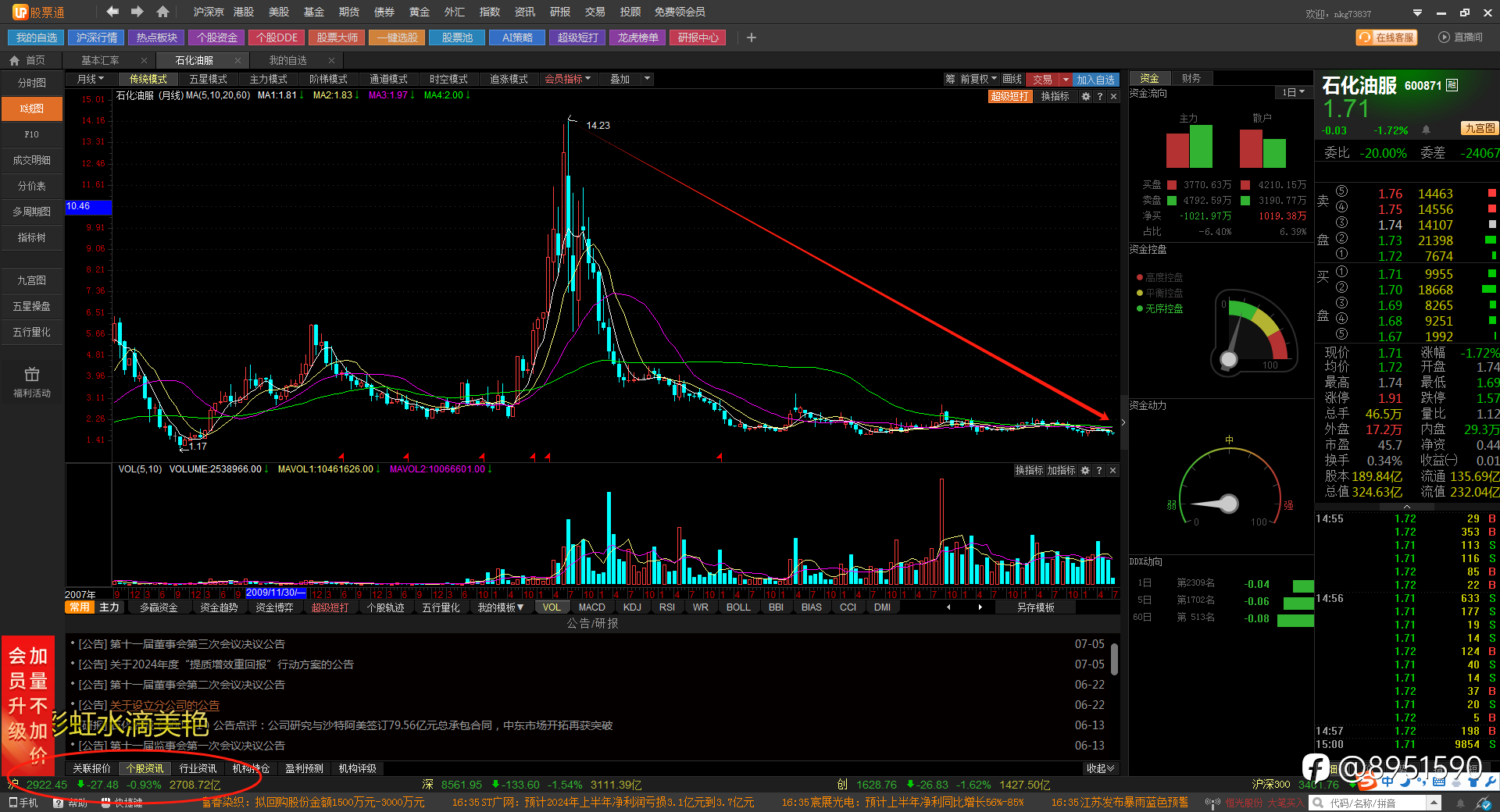Collapse the tick list up arrow
Viewport: 1500px width, 812px height.
pyautogui.click(x=1407, y=507)
